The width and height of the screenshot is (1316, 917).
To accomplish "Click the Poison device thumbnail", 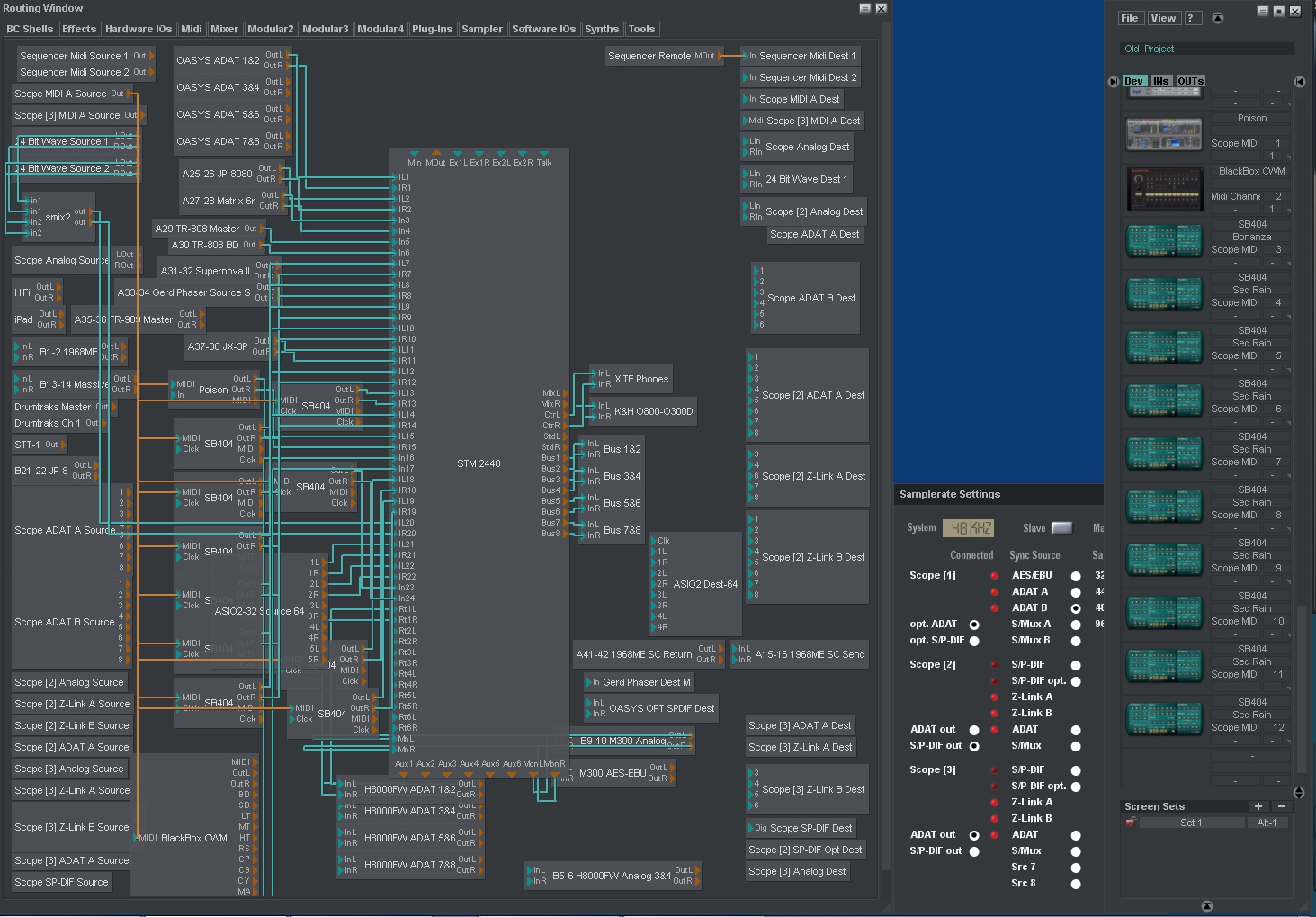I will pos(1164,135).
